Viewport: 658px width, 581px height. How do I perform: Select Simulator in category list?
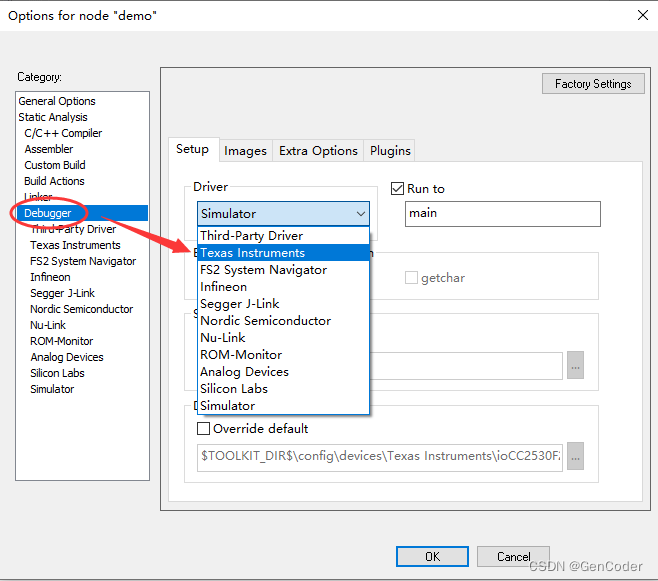(52, 389)
